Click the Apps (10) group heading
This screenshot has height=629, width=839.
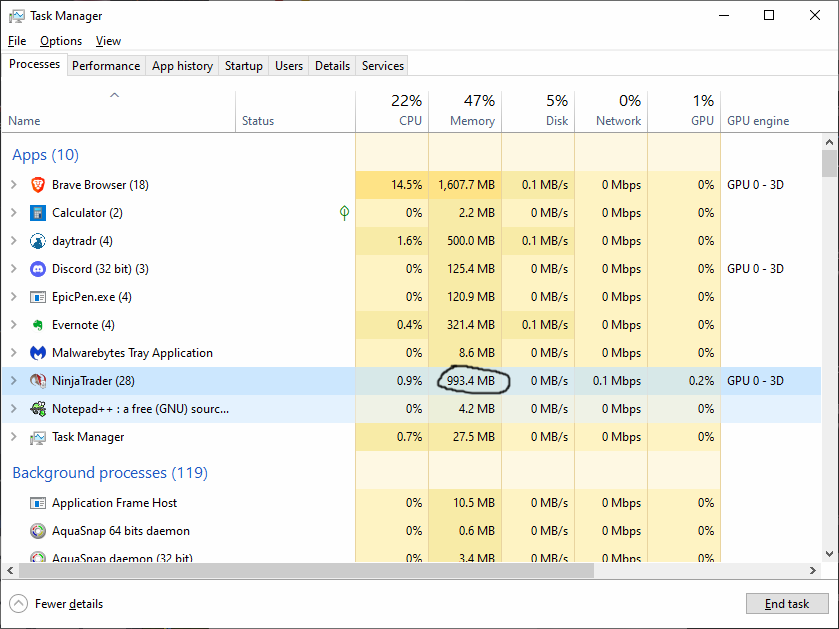coord(45,155)
